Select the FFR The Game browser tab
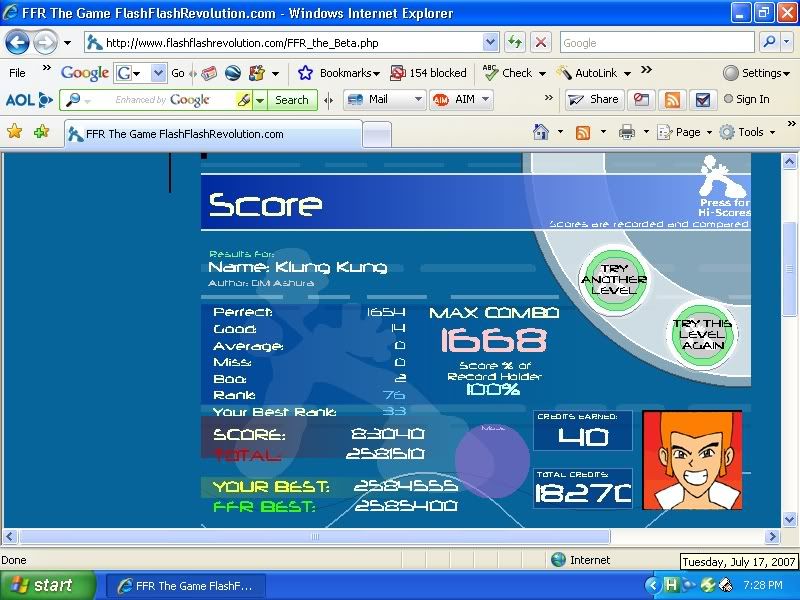800x600 pixels. pos(210,134)
